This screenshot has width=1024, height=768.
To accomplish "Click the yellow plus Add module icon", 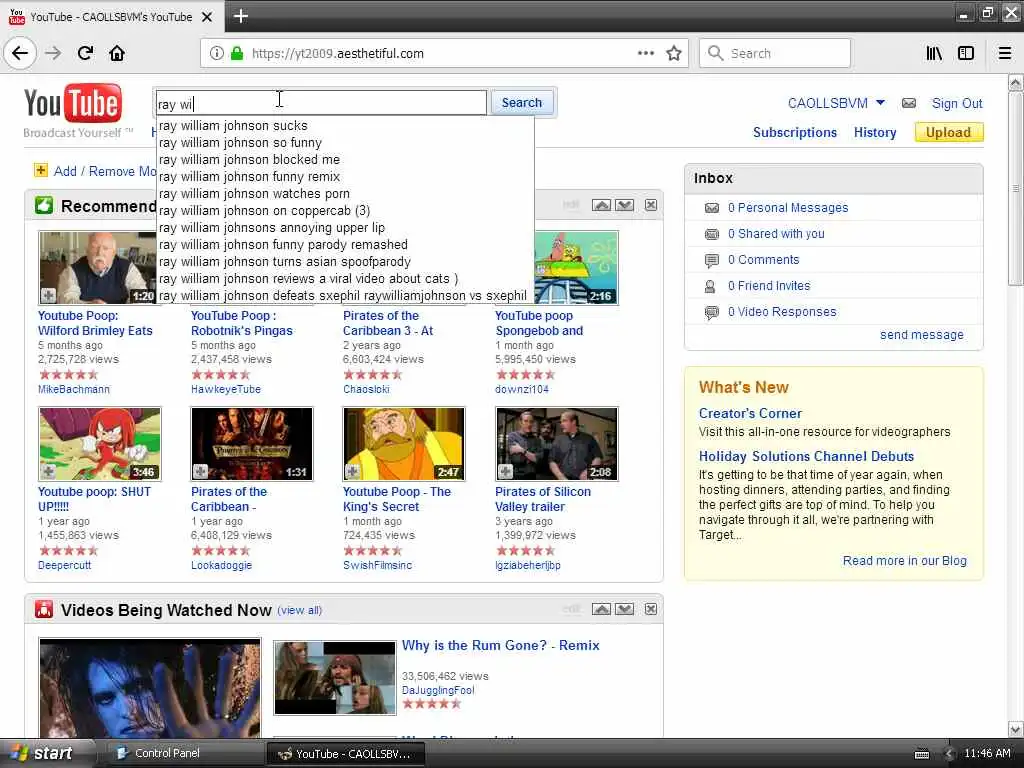I will [40, 170].
